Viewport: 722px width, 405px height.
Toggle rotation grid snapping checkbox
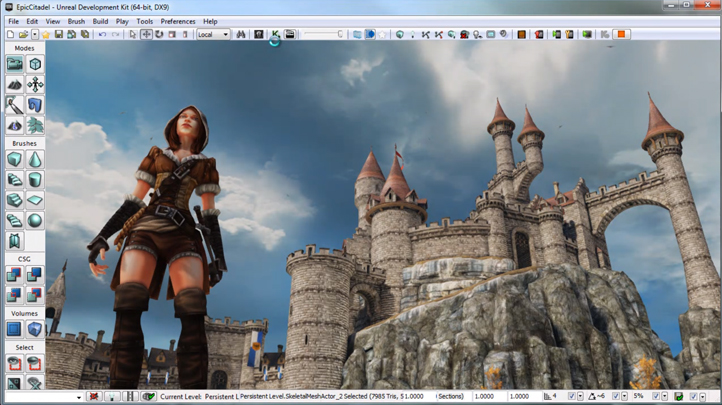click(616, 396)
